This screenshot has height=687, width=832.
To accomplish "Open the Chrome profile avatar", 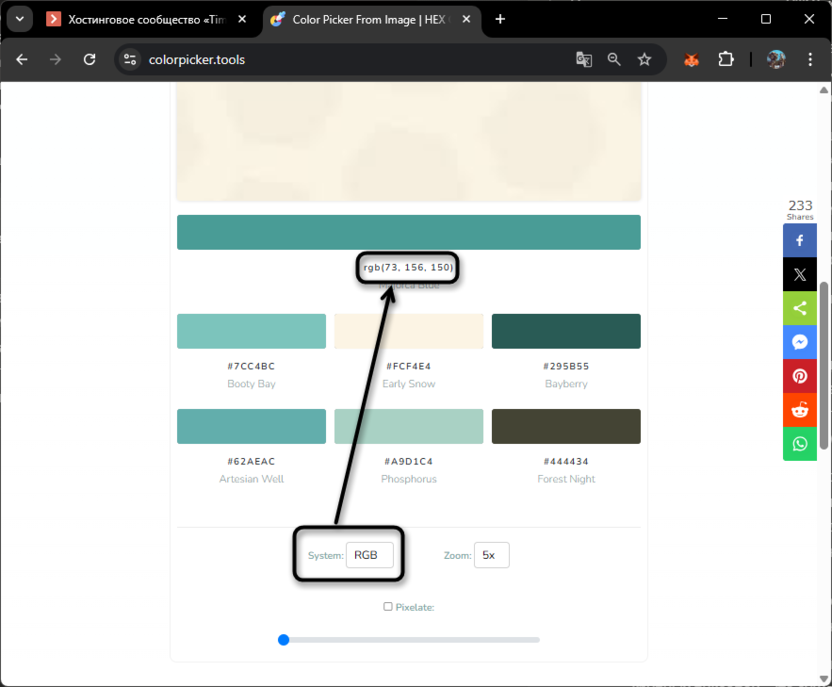I will [x=776, y=59].
